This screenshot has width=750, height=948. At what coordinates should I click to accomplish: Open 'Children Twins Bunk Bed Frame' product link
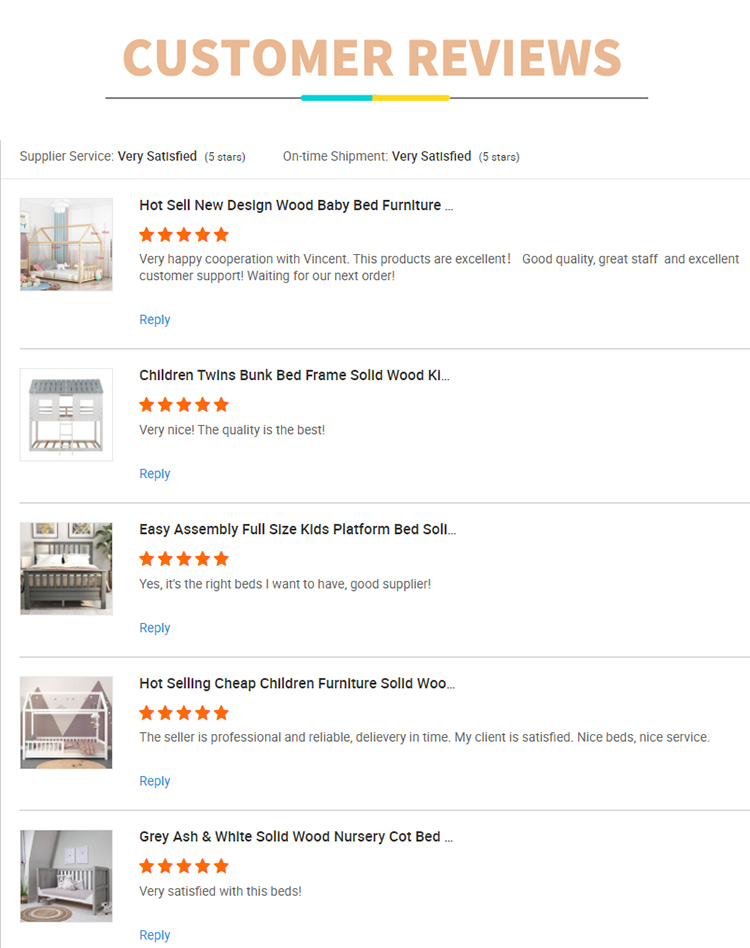294,375
